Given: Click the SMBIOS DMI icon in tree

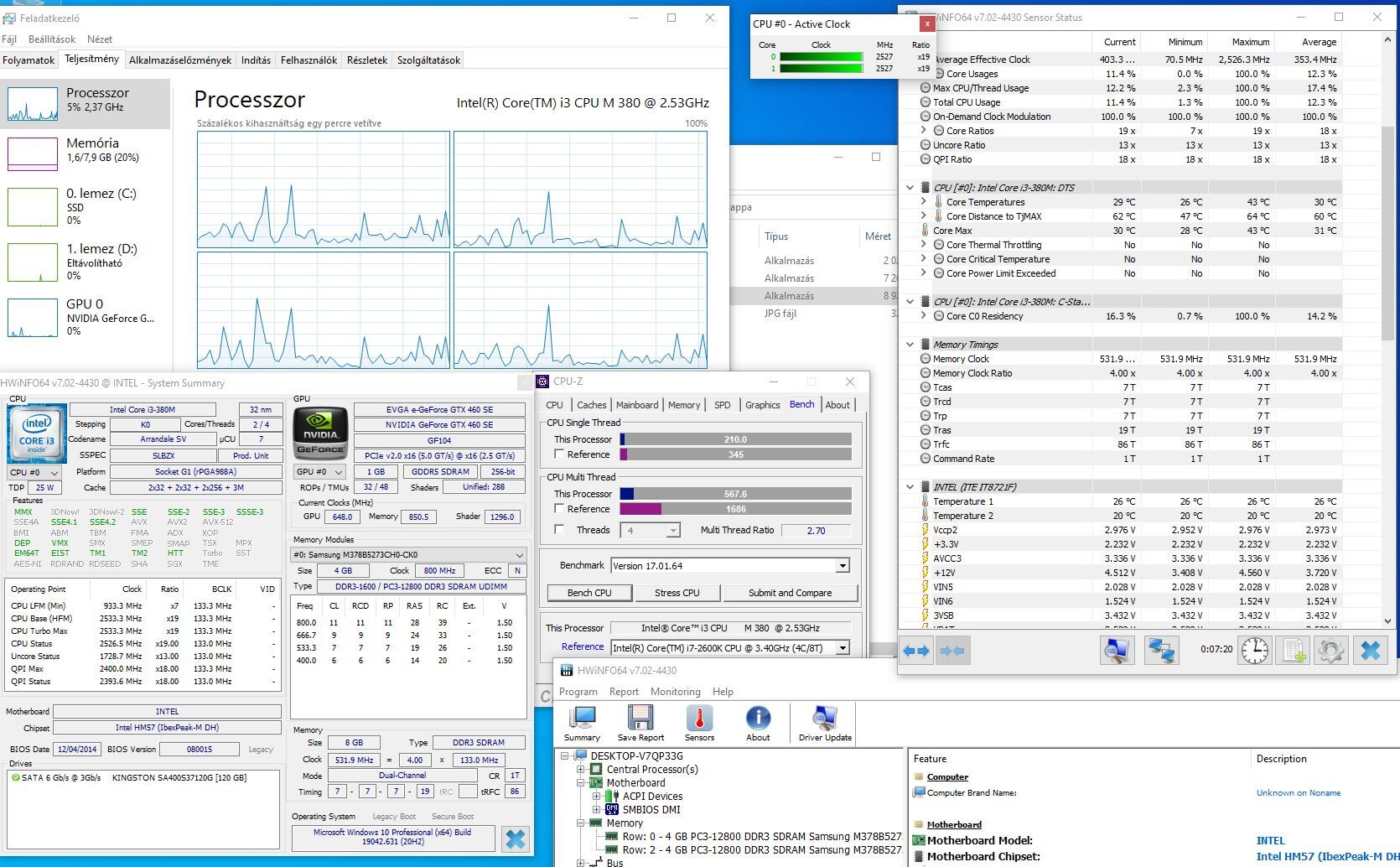Looking at the screenshot, I should coord(612,810).
